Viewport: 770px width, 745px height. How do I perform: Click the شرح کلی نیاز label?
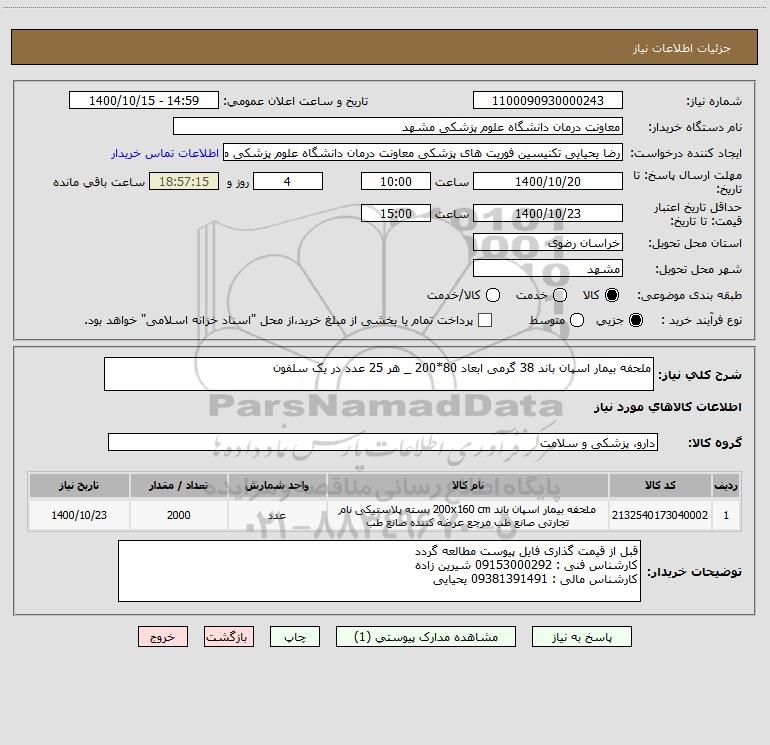click(700, 375)
